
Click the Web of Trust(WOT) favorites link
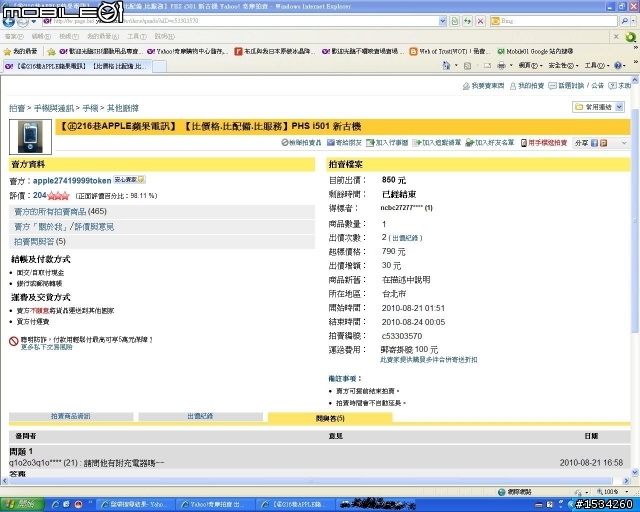(x=449, y=51)
